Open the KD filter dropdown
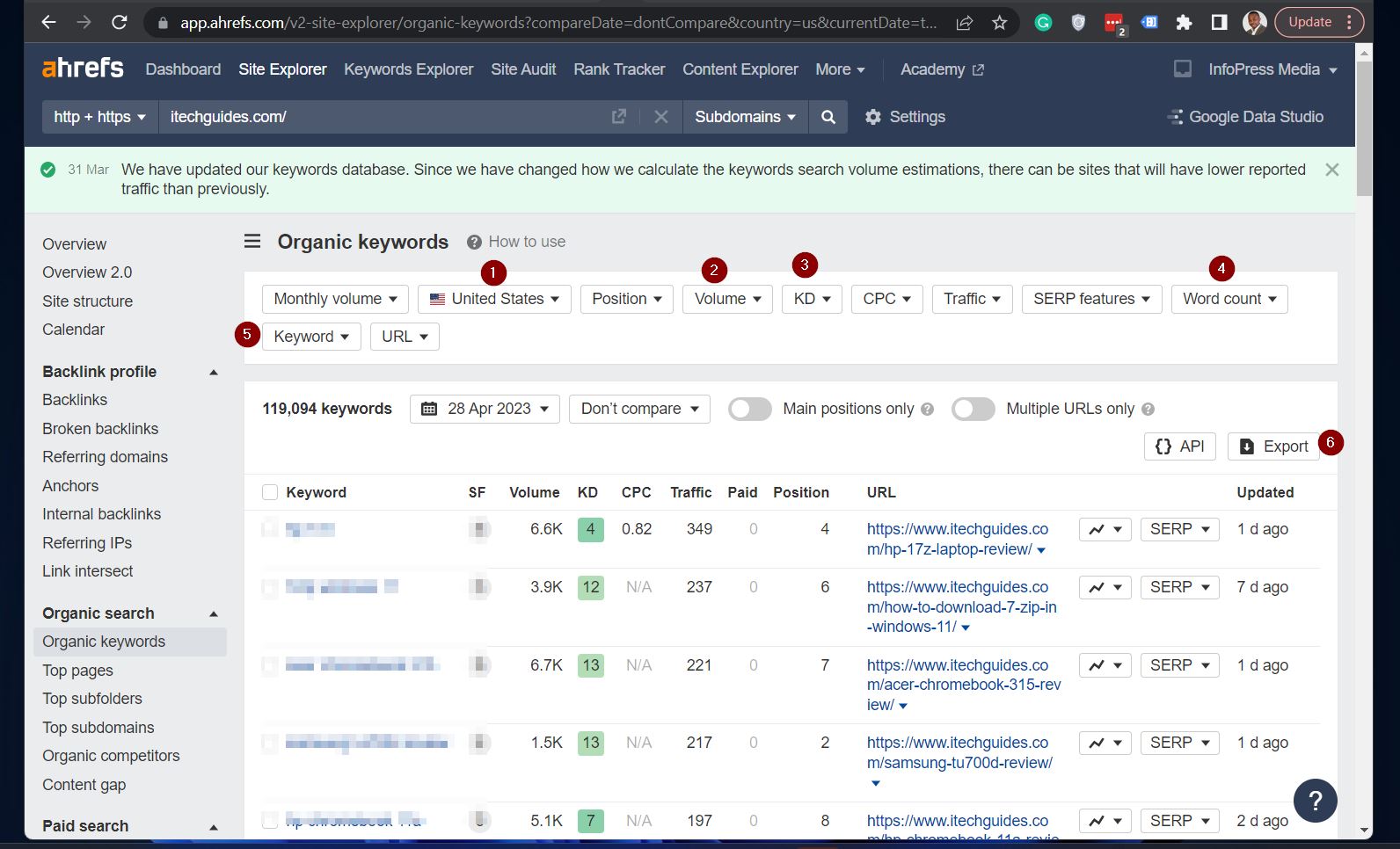The width and height of the screenshot is (1400, 849). 812,299
